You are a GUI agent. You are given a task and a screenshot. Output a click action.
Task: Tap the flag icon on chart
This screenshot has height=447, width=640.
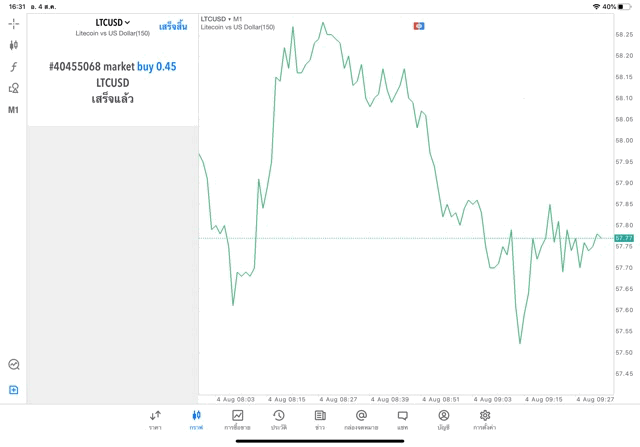pos(419,26)
